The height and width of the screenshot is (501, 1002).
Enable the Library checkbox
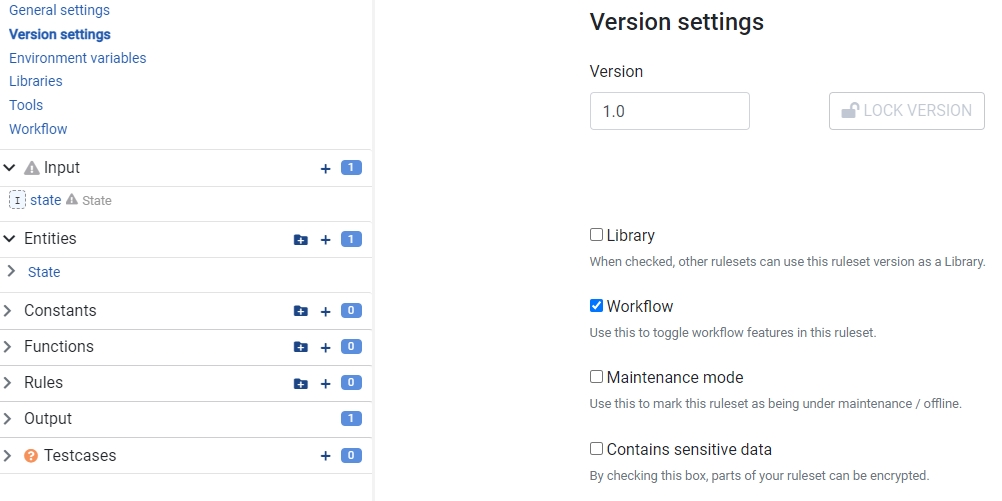click(x=597, y=235)
